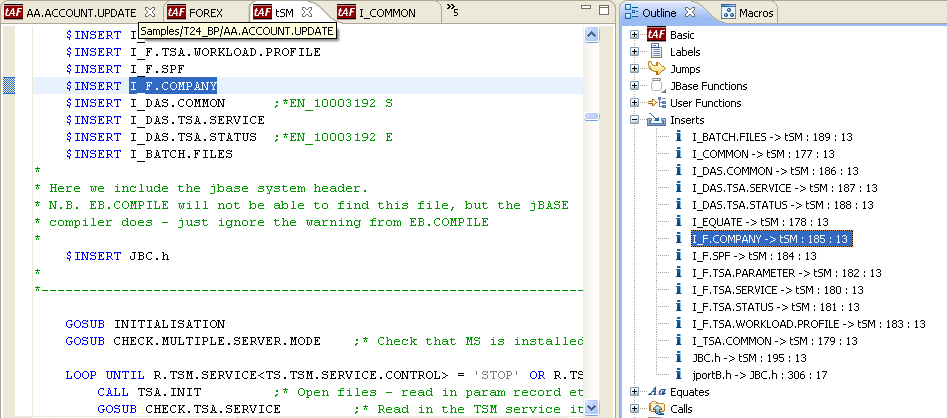Expand the Basic node in Outline
Viewport: 947px width, 418px height.
tap(635, 35)
